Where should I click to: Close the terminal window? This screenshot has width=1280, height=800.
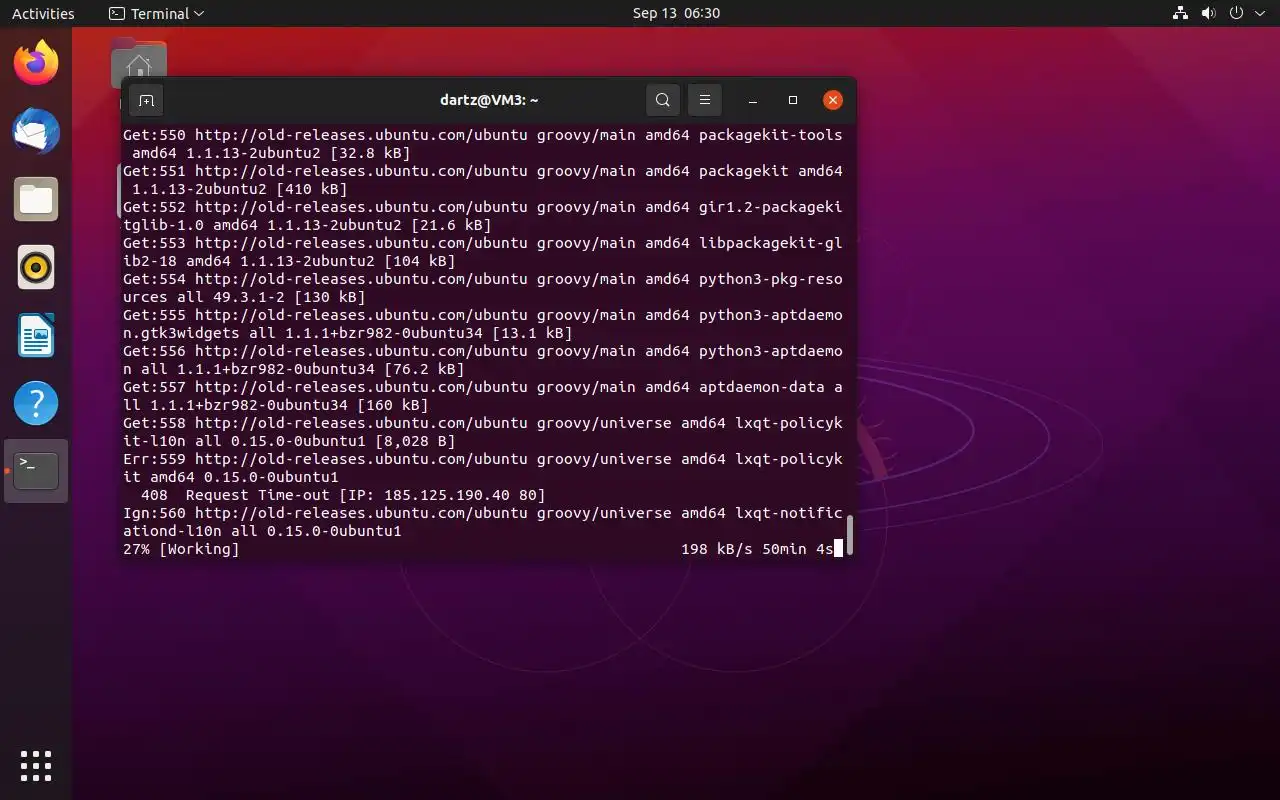coord(833,100)
